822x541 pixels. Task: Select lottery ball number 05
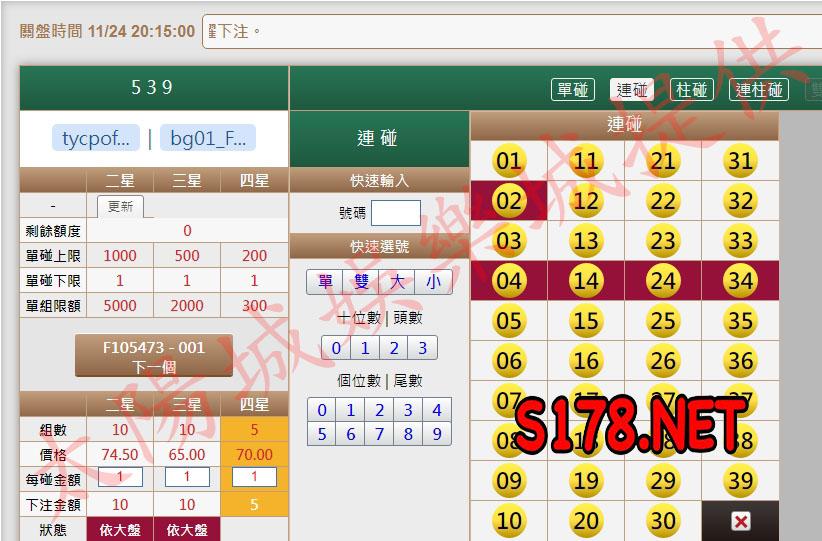(x=509, y=321)
